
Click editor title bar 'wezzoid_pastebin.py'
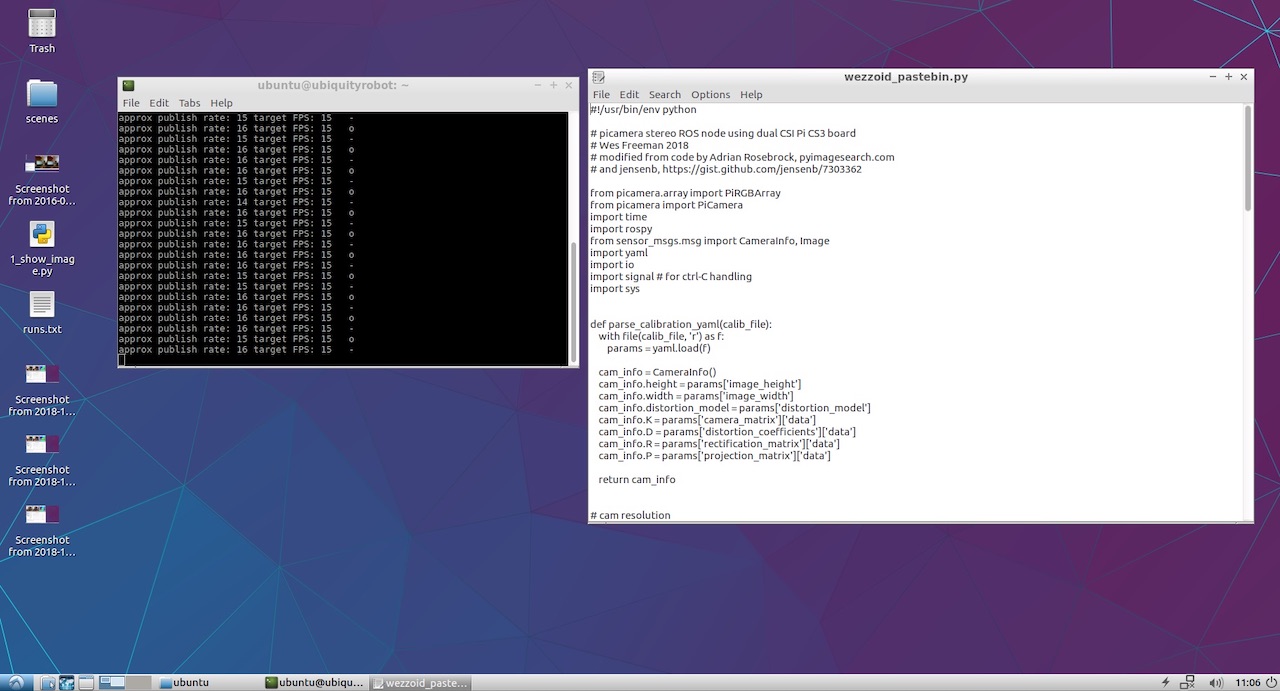pos(906,77)
